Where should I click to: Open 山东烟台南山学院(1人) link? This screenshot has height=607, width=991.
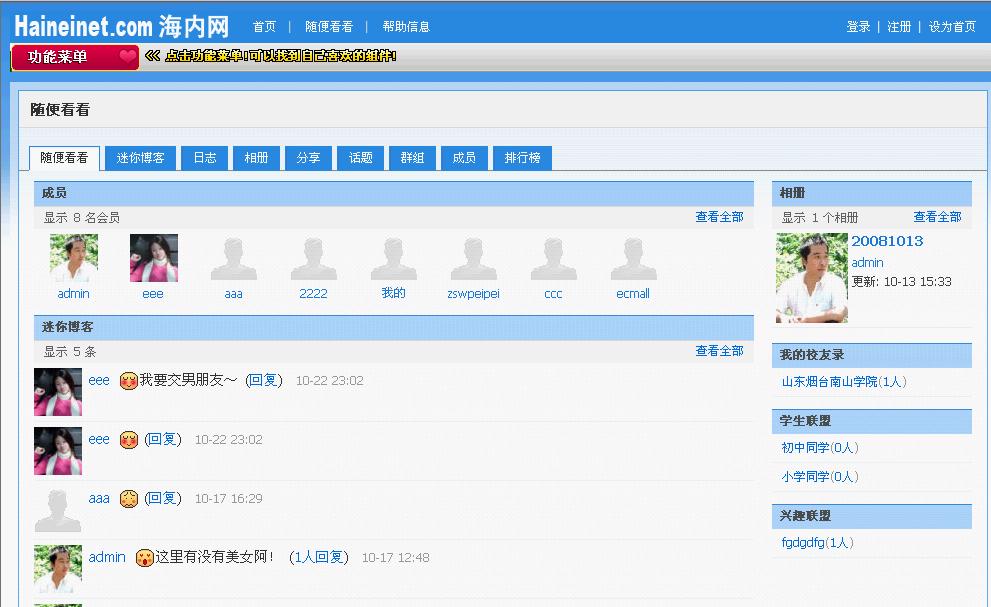tap(844, 382)
